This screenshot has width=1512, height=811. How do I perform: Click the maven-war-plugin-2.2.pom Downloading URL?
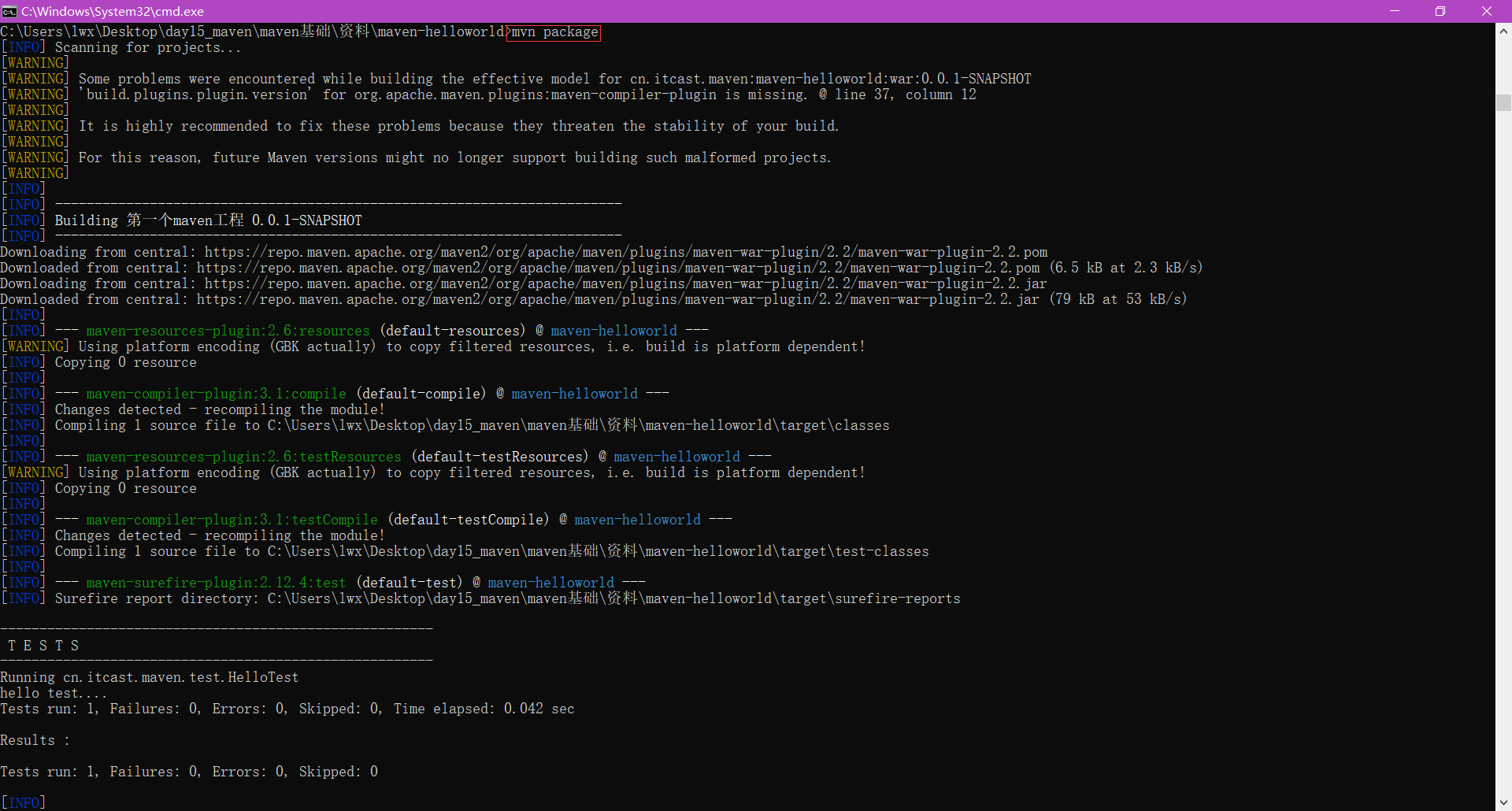coord(626,252)
